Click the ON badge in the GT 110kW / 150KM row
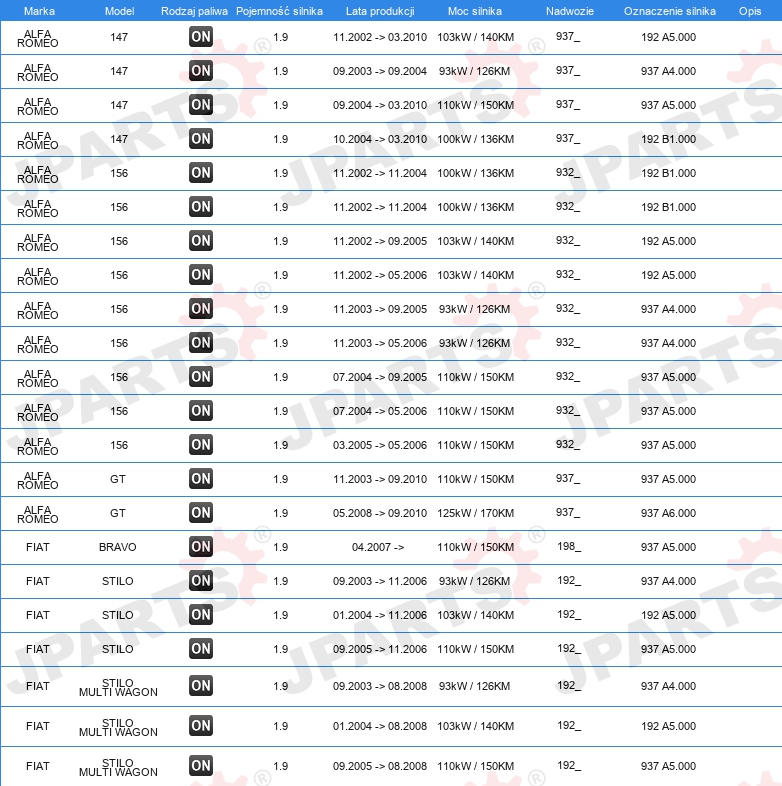 pos(201,479)
